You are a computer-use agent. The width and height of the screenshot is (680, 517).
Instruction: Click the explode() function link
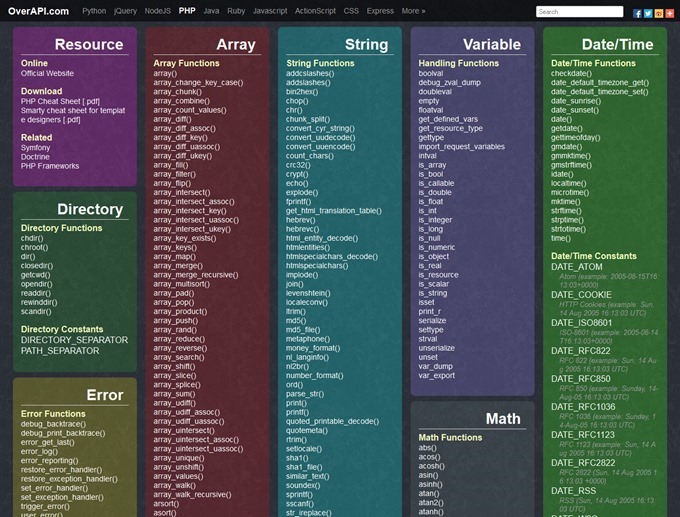coord(302,192)
